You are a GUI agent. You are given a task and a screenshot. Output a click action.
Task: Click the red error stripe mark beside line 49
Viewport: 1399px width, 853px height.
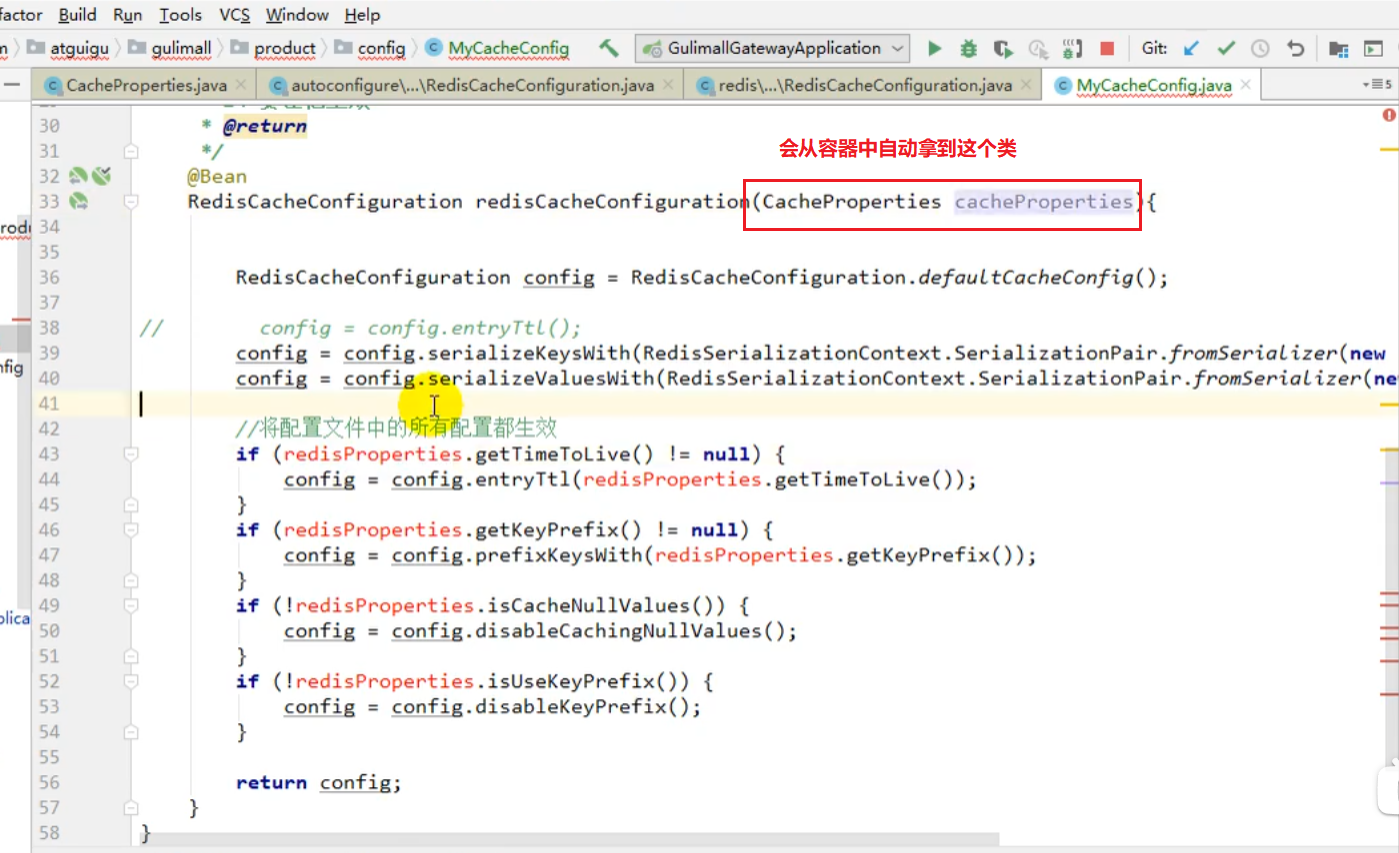1389,605
